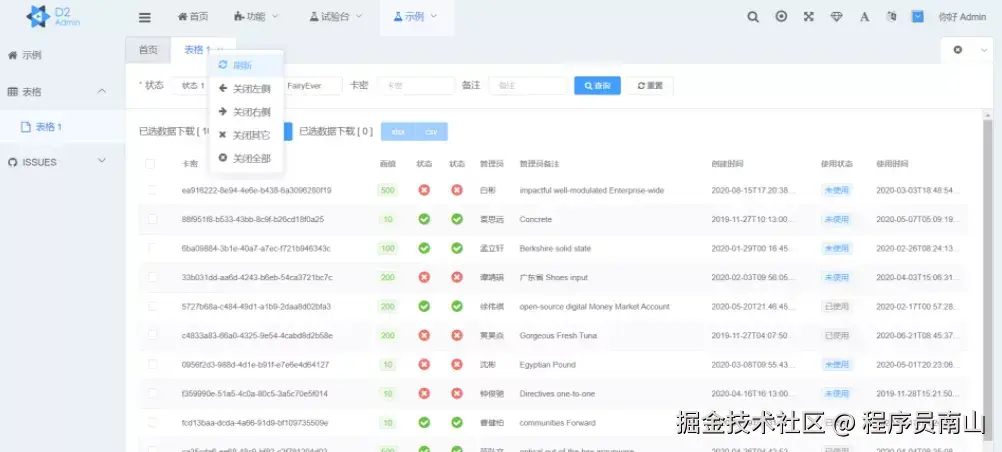The height and width of the screenshot is (452, 1002).
Task: Download selected data as xlsx
Action: coord(398,132)
